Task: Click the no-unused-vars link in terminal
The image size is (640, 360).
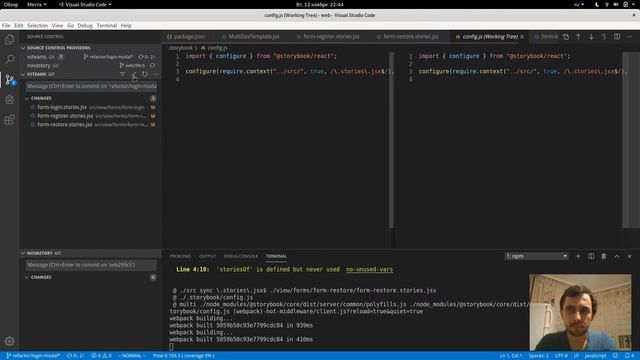Action: [x=369, y=269]
